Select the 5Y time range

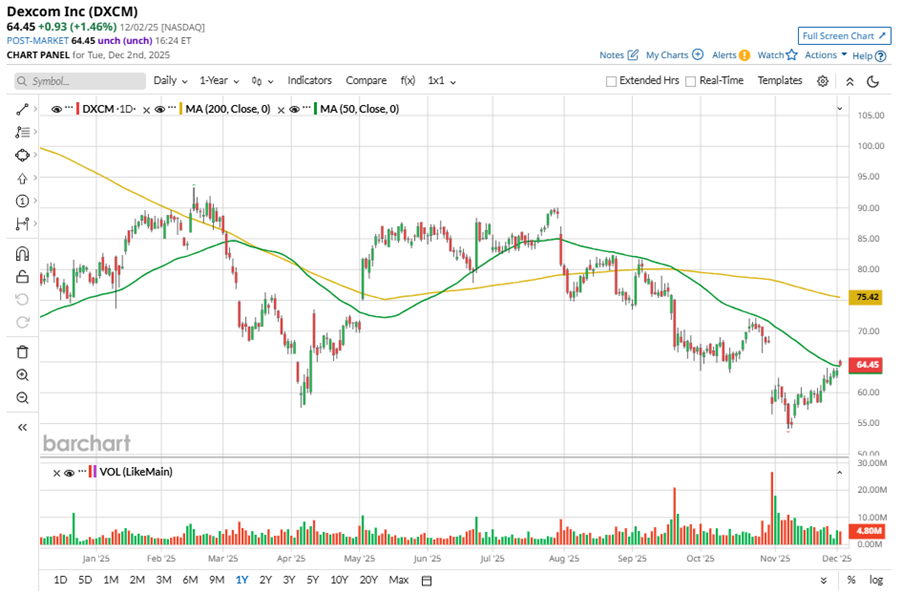312,580
